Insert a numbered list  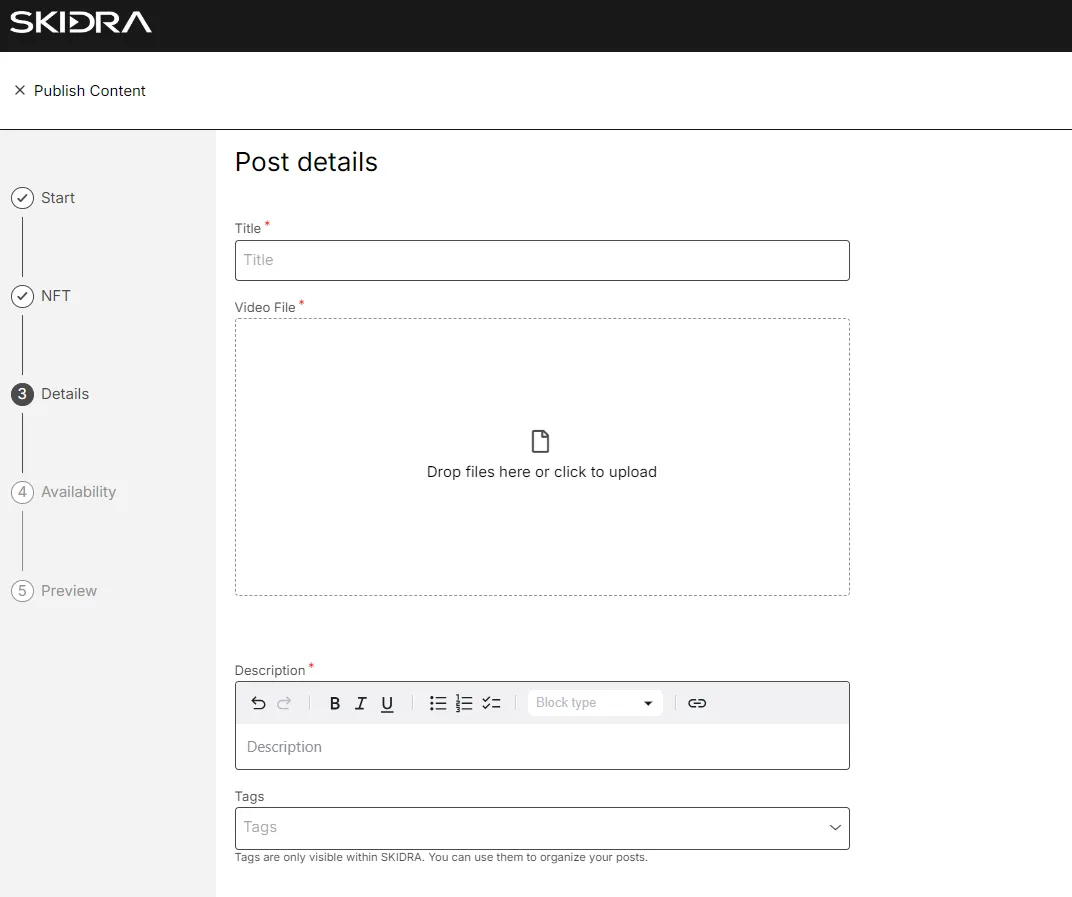(x=464, y=703)
